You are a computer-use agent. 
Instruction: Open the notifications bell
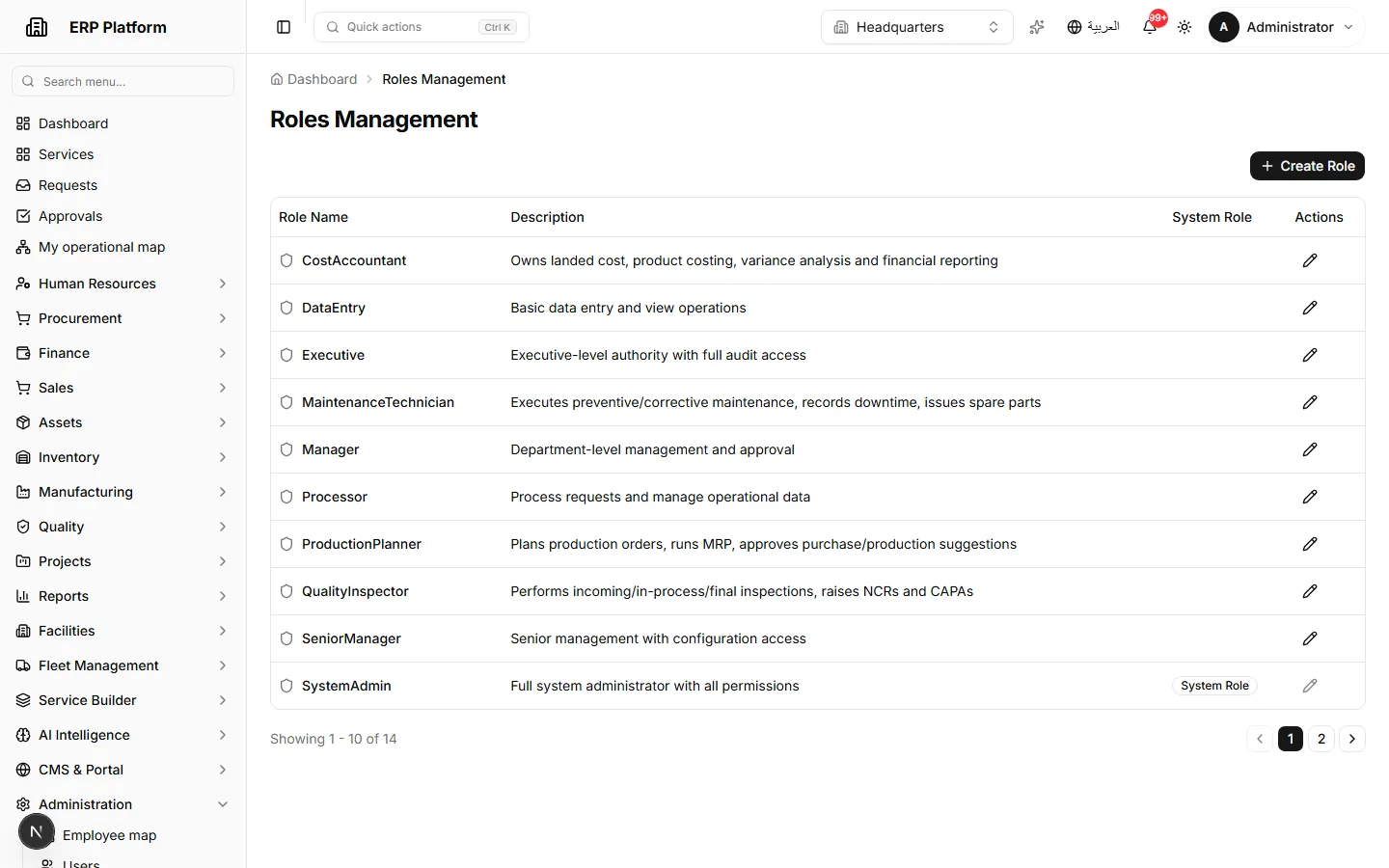click(x=1150, y=27)
